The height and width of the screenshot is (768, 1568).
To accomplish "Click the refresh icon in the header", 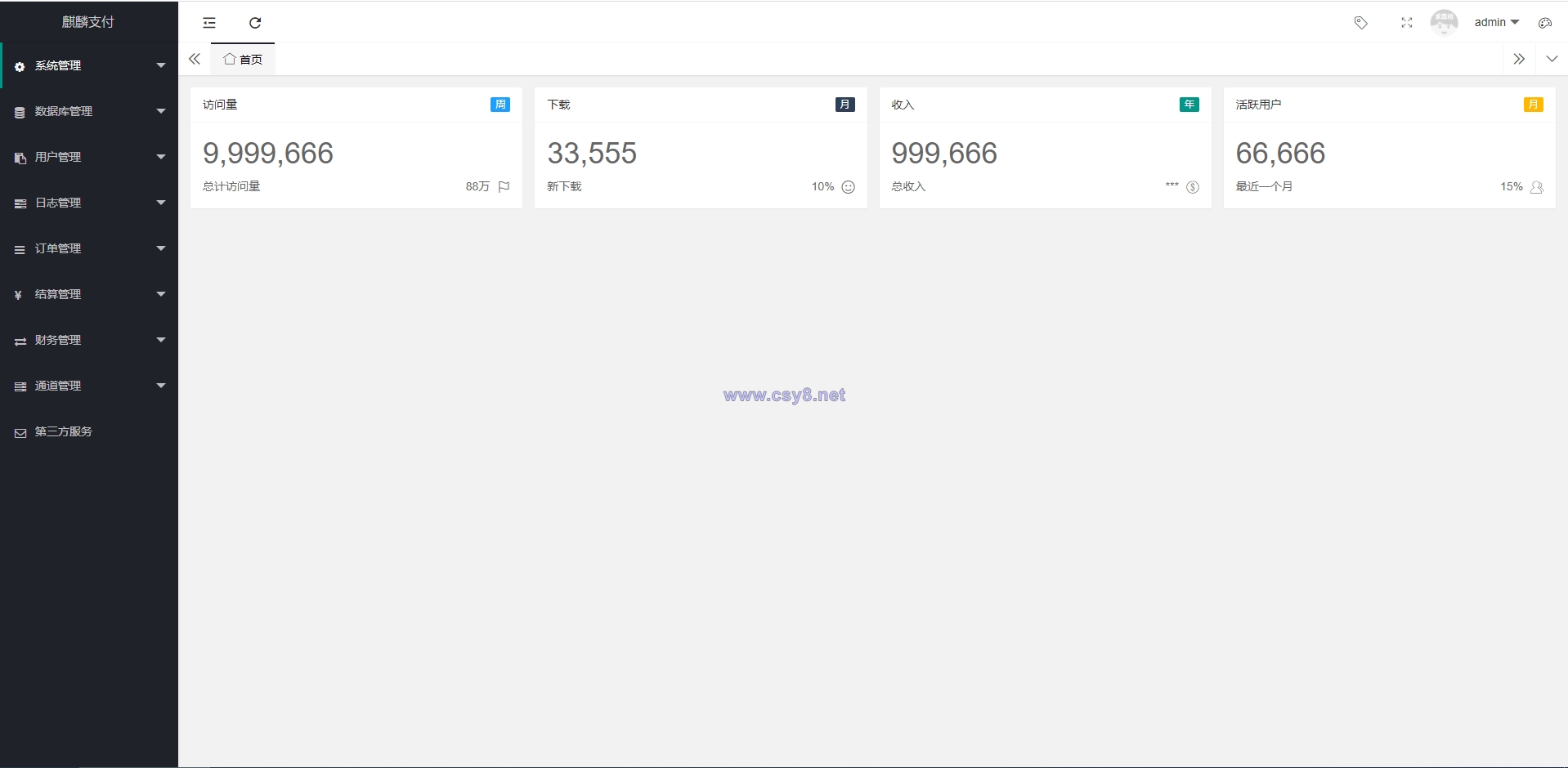I will (255, 23).
